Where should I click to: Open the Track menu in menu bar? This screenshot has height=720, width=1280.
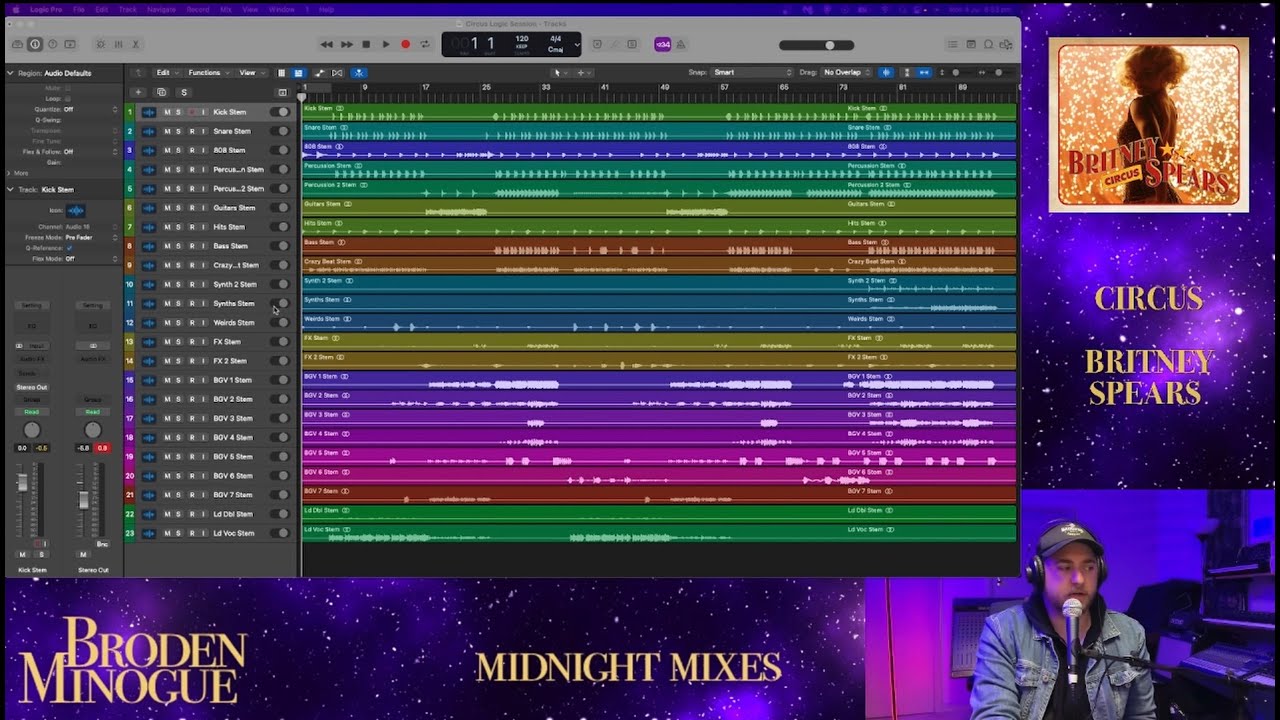128,9
